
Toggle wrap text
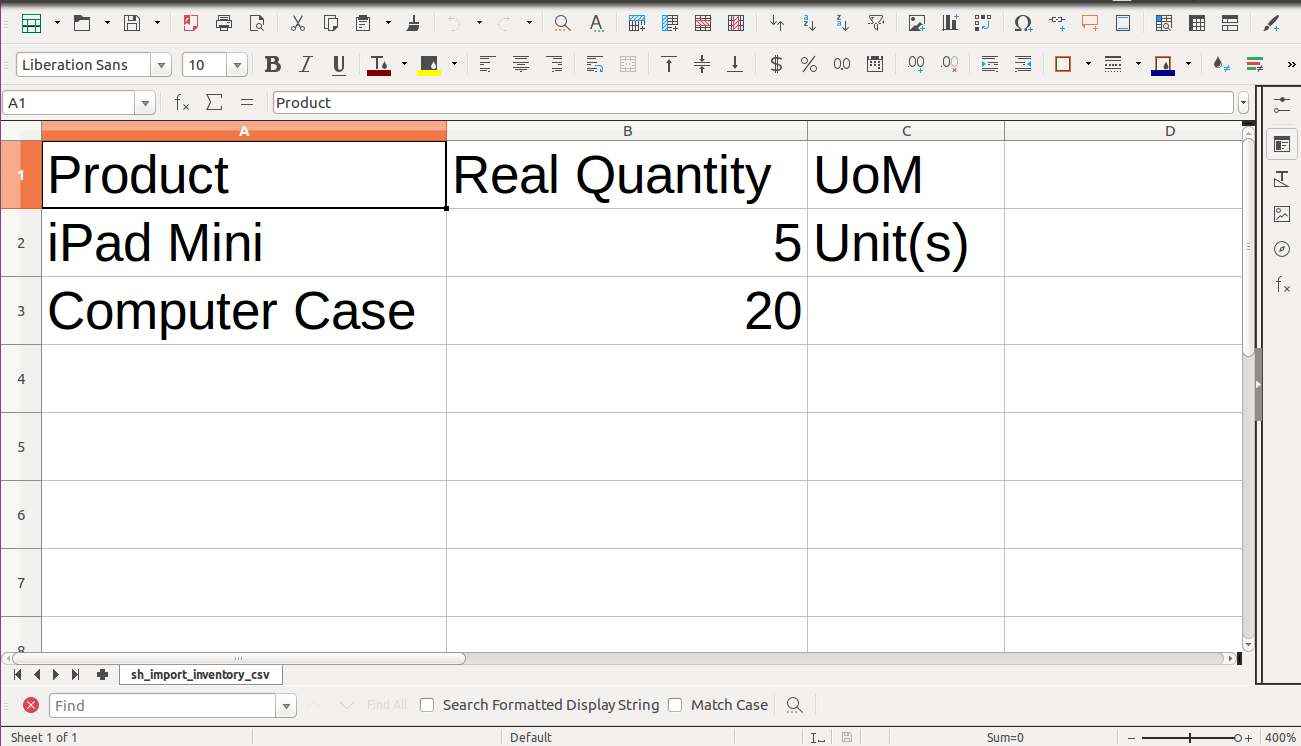click(x=595, y=65)
